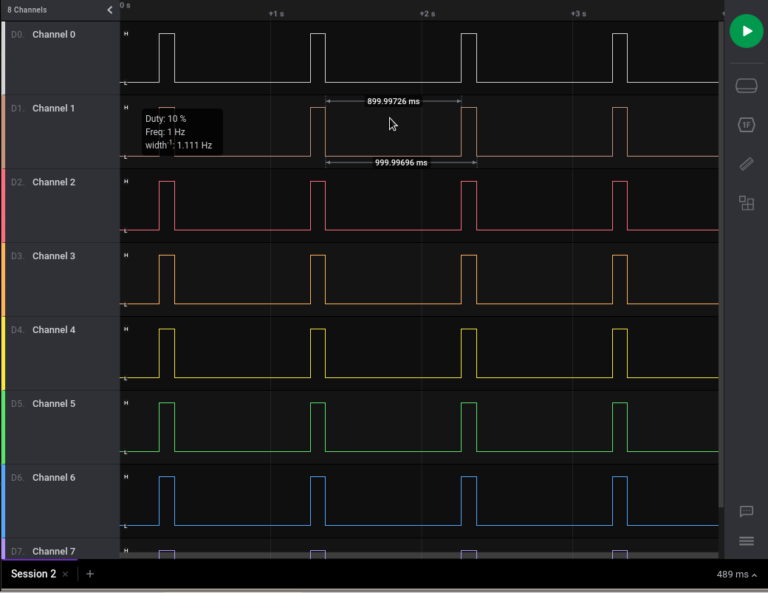
Task: Click the 999.99696 ms period measurement label
Action: point(401,162)
